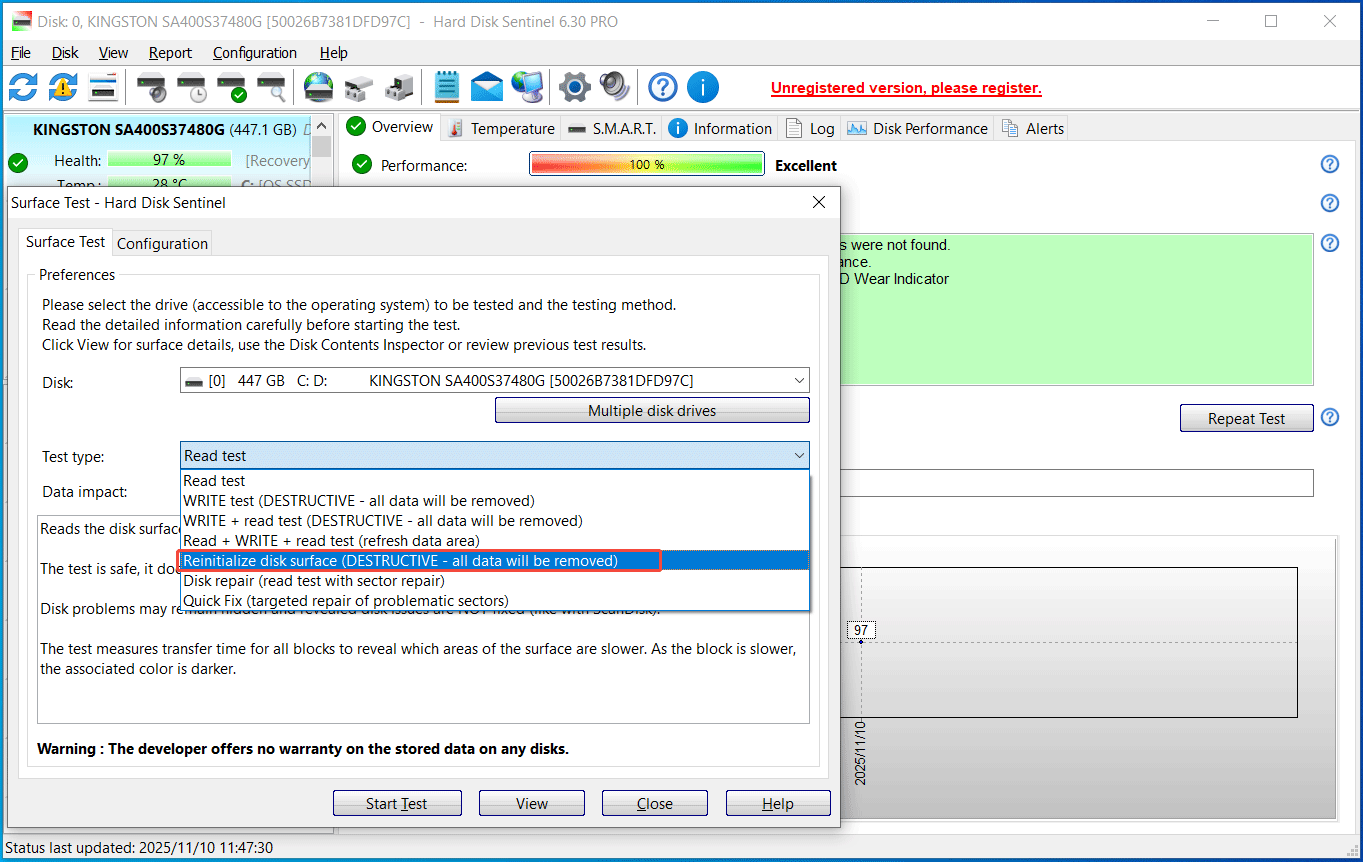Click the Performance 100% bar
Screen dimensions: 1363x862
tap(646, 163)
